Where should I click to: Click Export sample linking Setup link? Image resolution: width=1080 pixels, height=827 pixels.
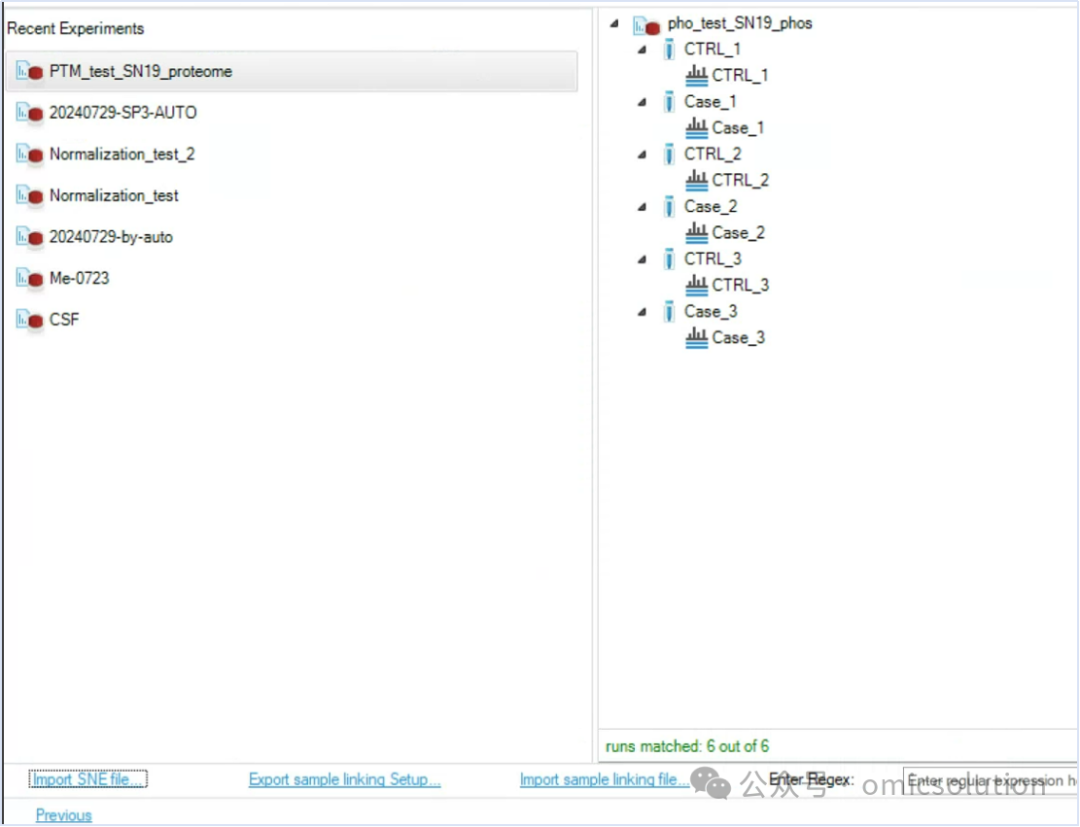[x=344, y=779]
